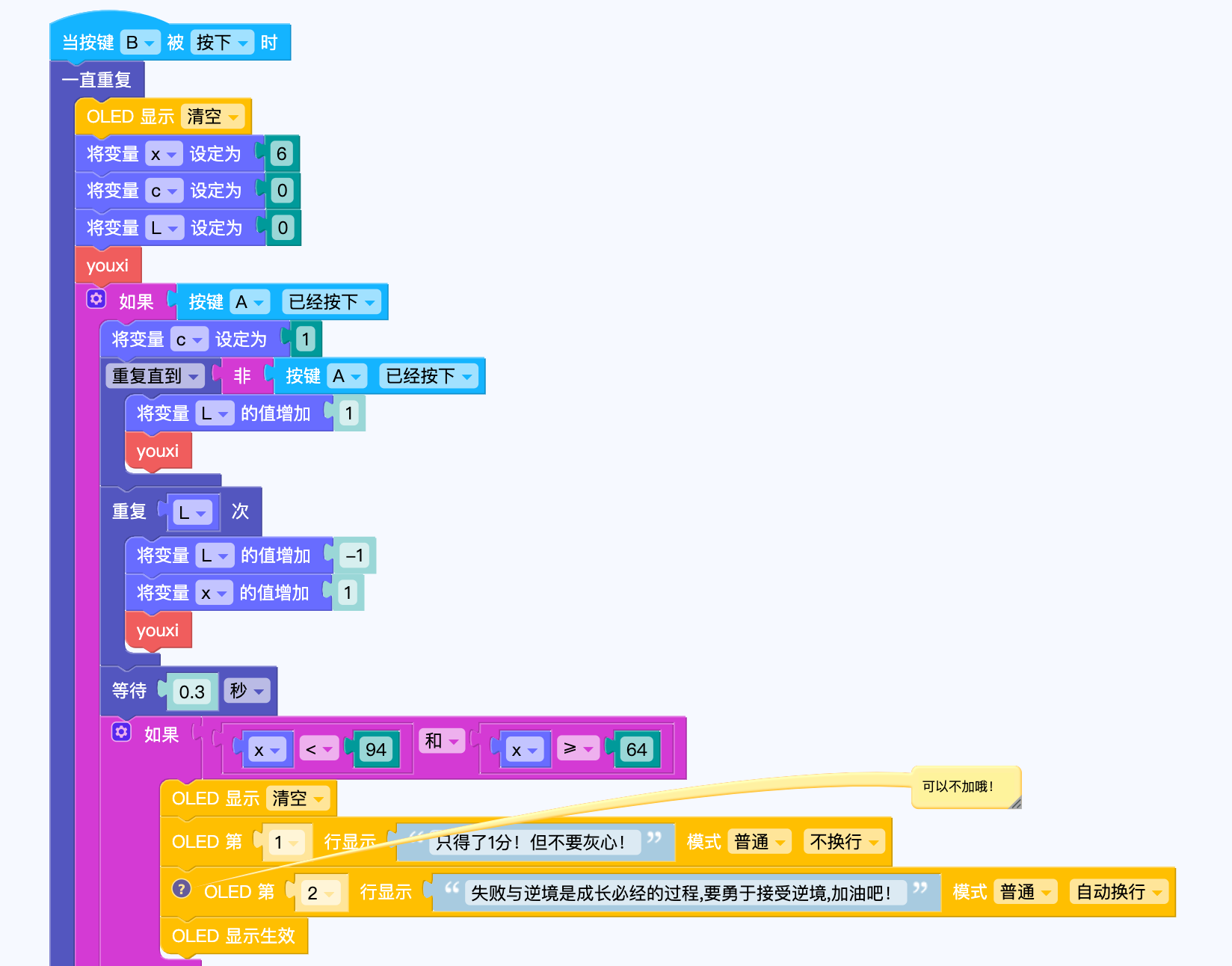Viewport: 1232px width, 966px height.
Task: Select youxi call inside 重复直到 loop
Action: point(158,451)
